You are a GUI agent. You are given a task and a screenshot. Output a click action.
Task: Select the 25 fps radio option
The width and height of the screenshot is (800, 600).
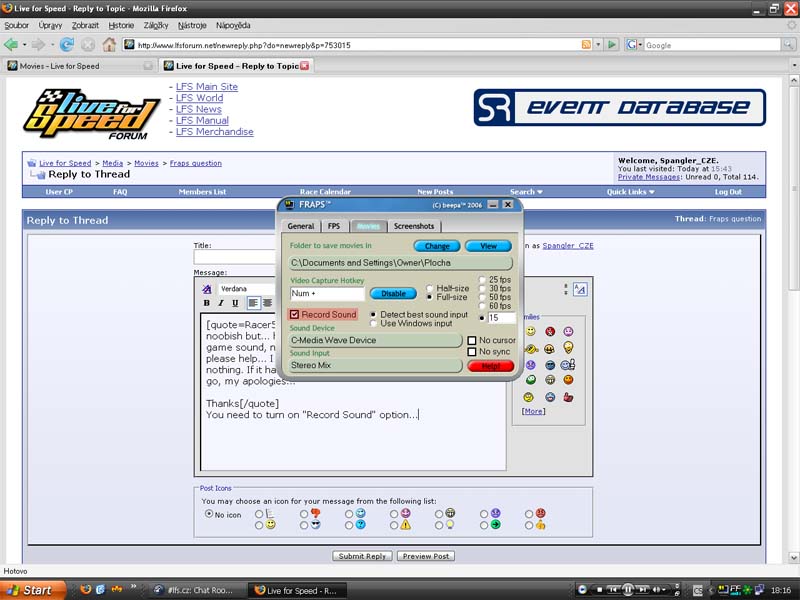coord(482,280)
